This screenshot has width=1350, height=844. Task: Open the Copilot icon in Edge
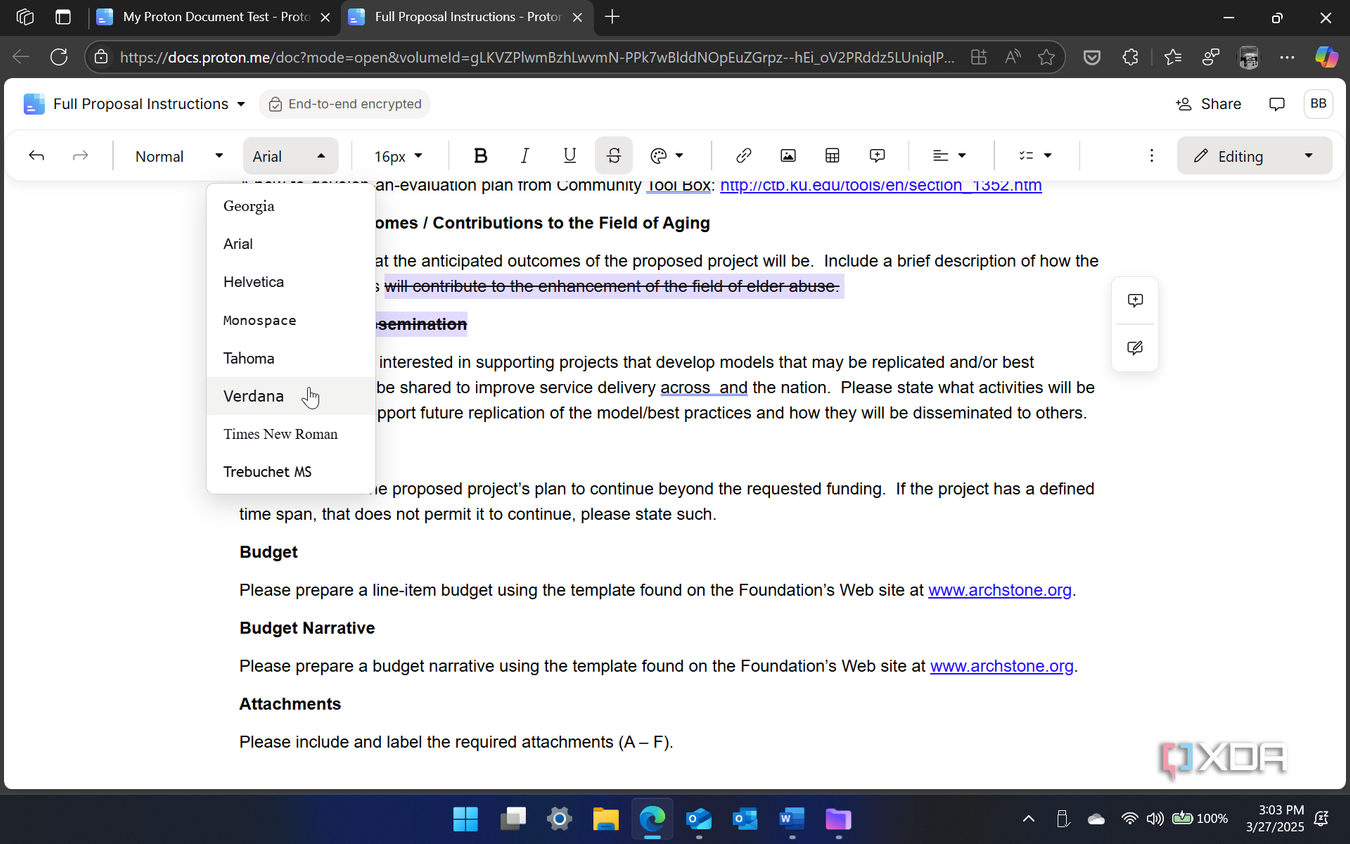tap(1326, 57)
